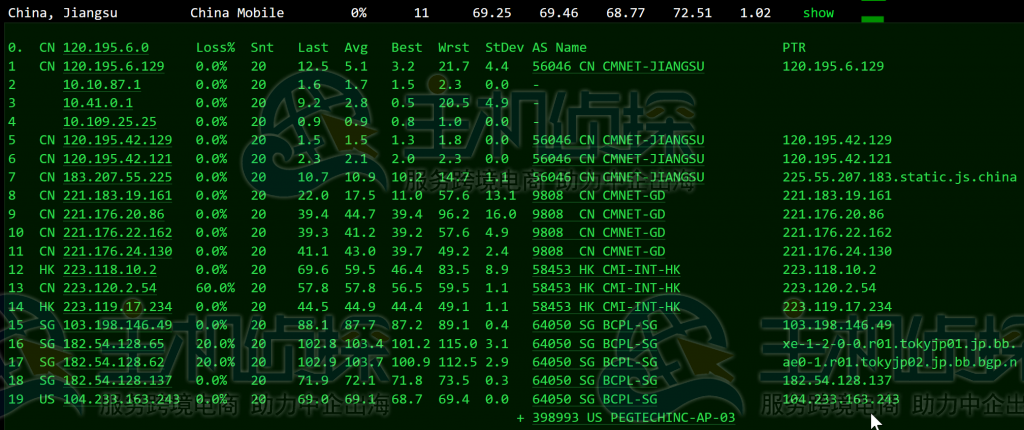
Task: Open hop 18 IP link 182.54.128.137
Action: tap(118, 380)
